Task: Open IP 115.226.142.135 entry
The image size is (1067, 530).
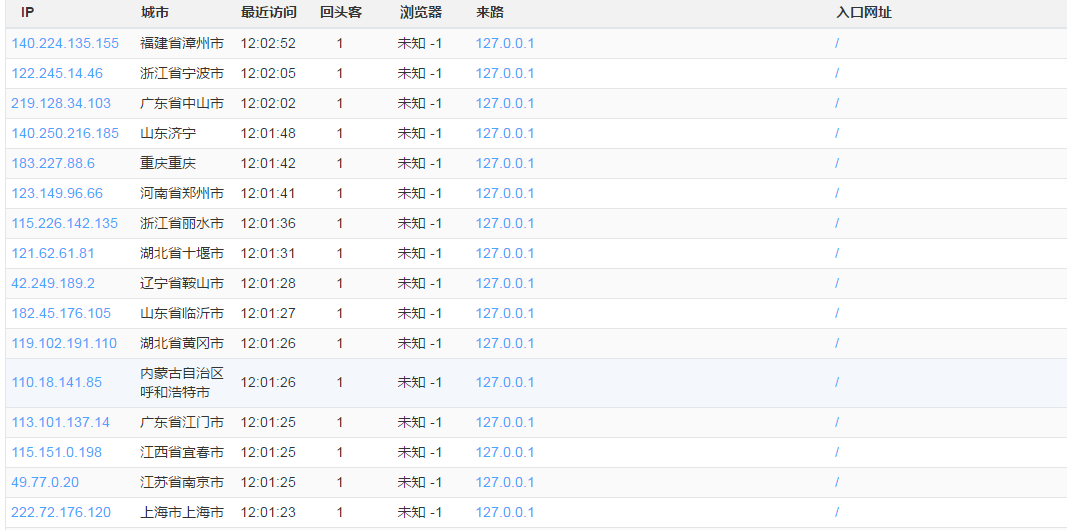Action: (65, 223)
